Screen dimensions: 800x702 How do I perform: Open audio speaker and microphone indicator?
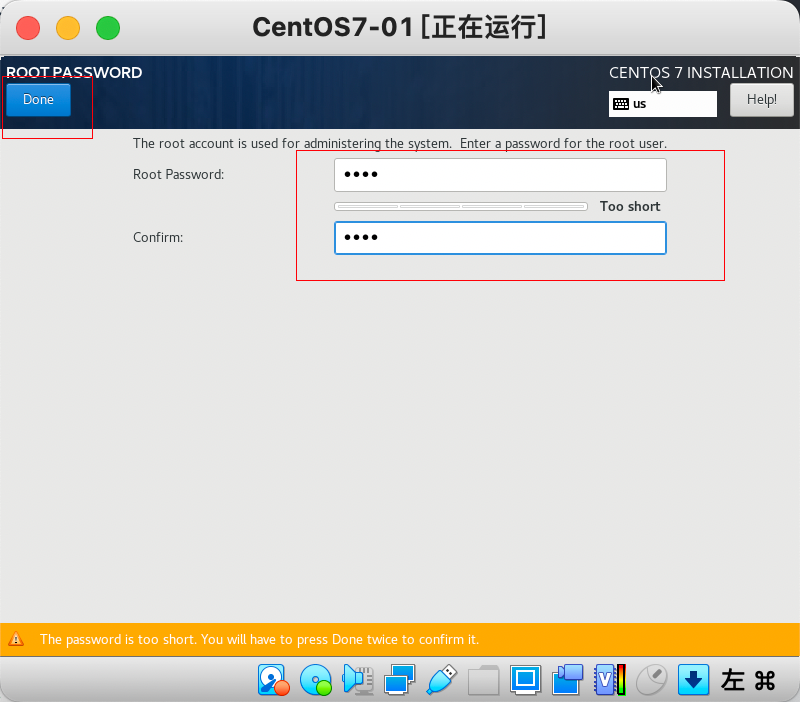coord(358,680)
